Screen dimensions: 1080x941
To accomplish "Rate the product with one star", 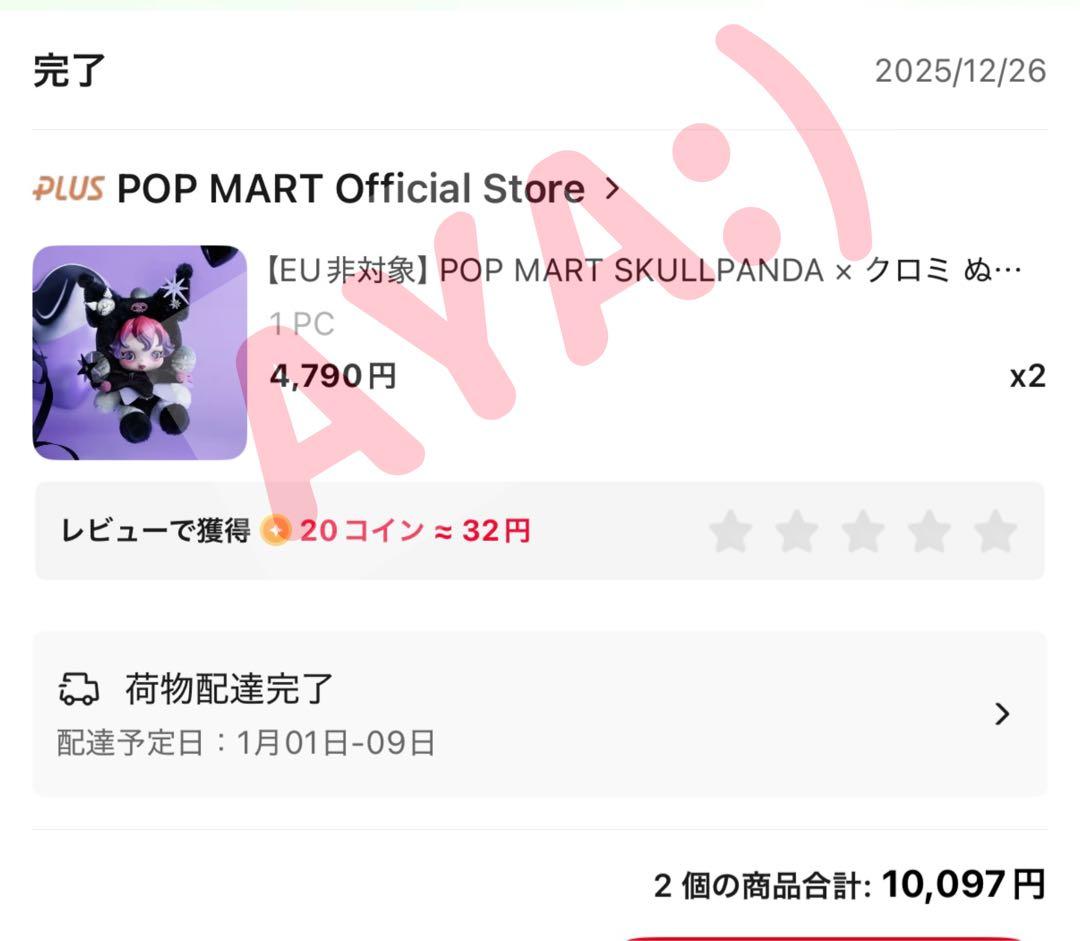I will pos(730,531).
